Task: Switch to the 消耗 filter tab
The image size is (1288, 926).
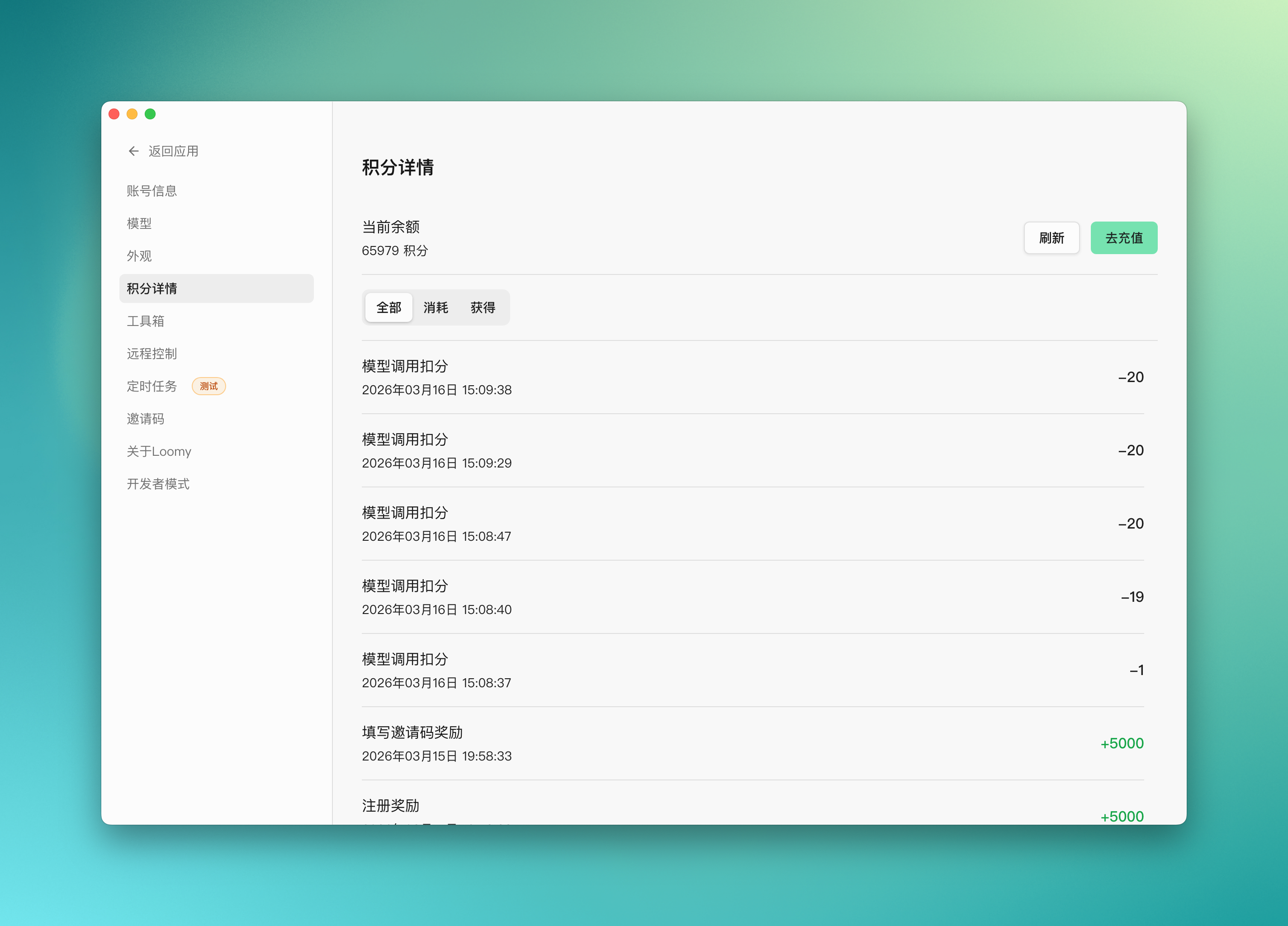Action: (436, 307)
